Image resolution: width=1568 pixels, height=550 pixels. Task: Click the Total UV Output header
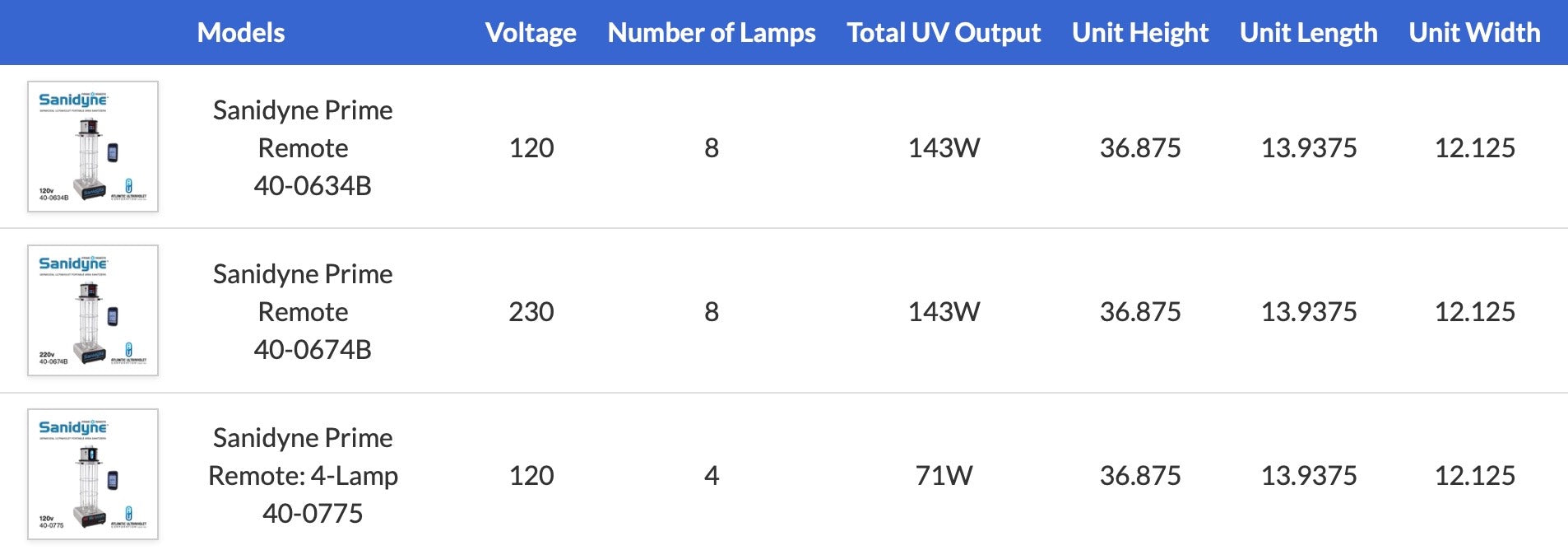coord(944,33)
